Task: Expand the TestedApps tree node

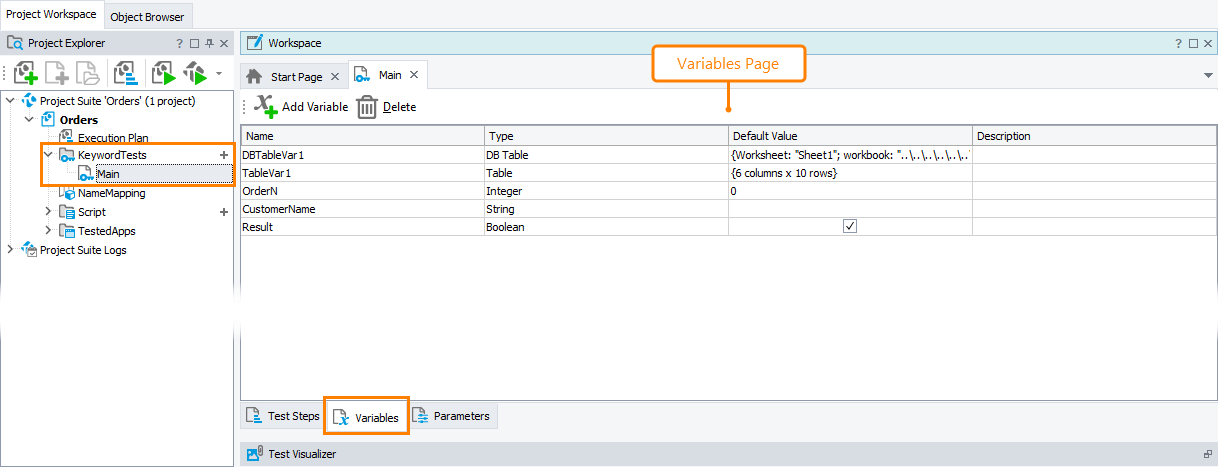Action: (x=48, y=231)
